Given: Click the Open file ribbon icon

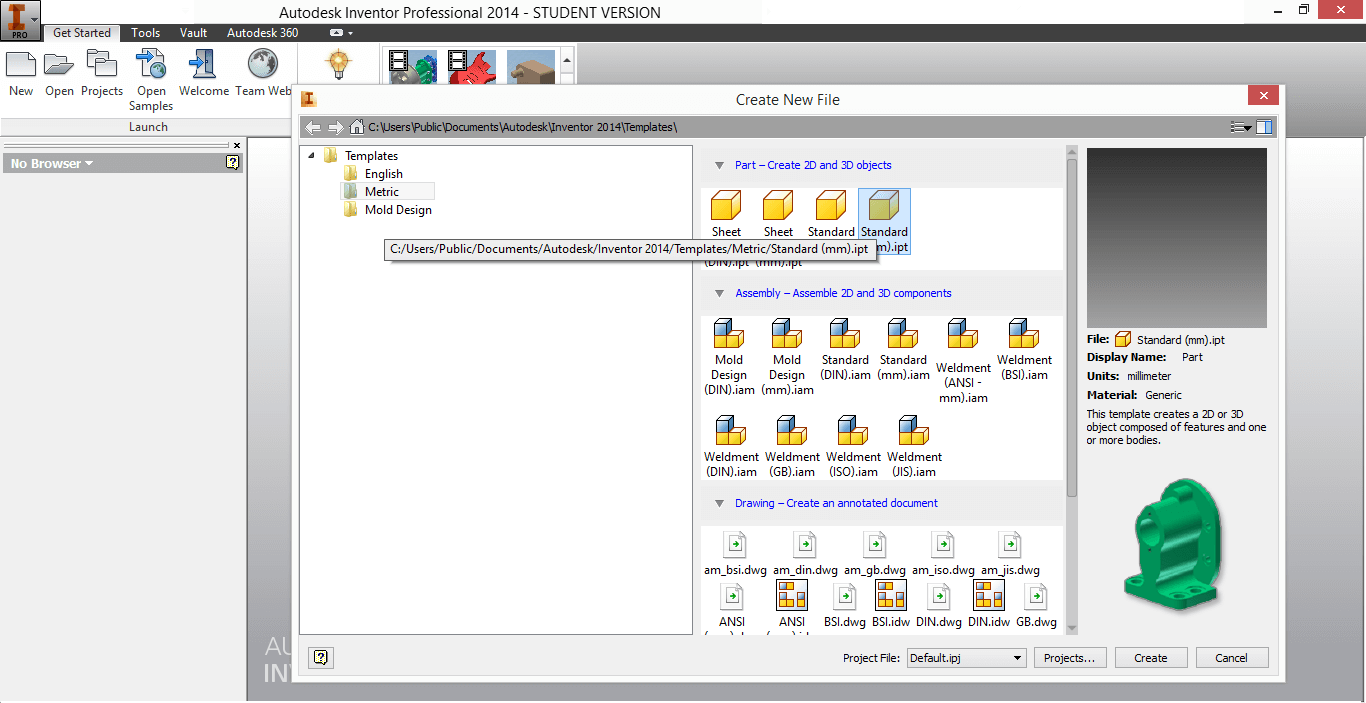Looking at the screenshot, I should point(59,74).
